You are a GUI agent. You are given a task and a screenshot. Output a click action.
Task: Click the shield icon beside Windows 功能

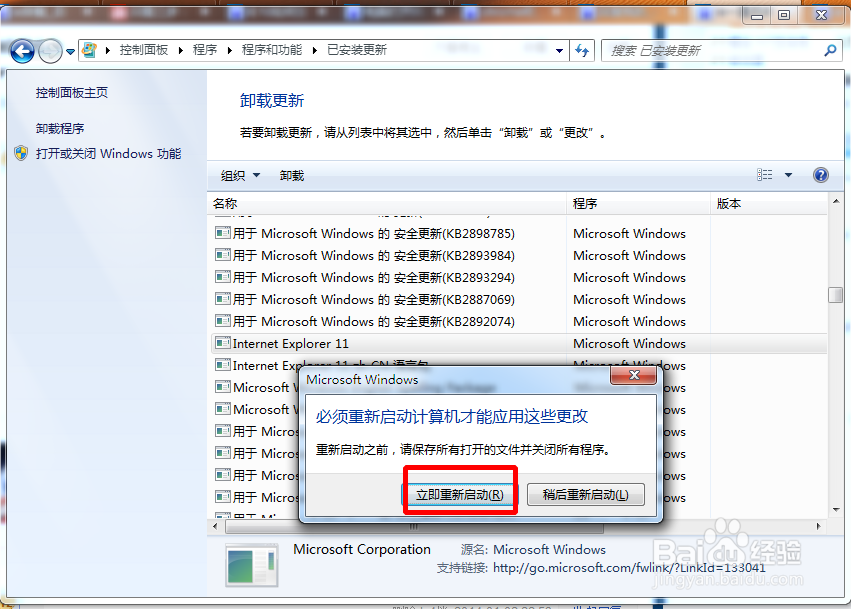click(21, 154)
